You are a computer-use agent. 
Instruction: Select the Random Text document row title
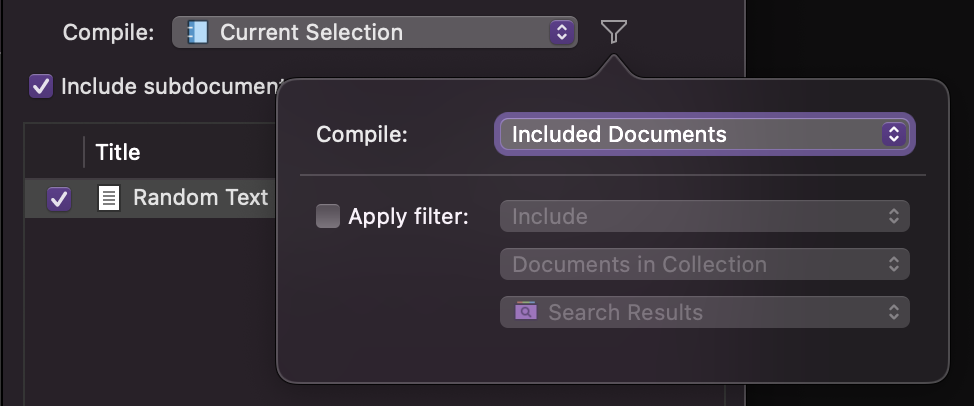coord(200,198)
